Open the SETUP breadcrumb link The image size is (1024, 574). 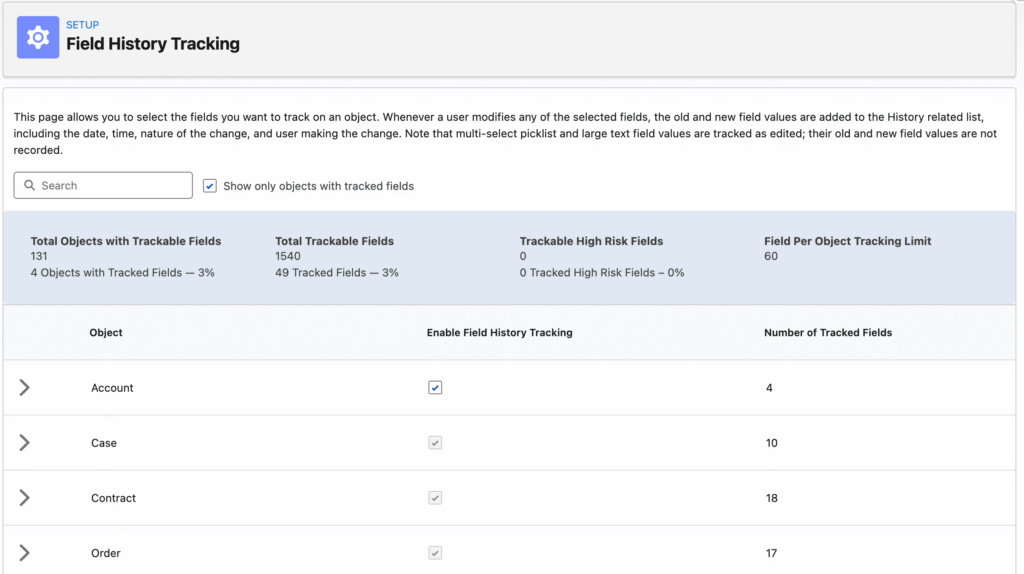(x=82, y=24)
